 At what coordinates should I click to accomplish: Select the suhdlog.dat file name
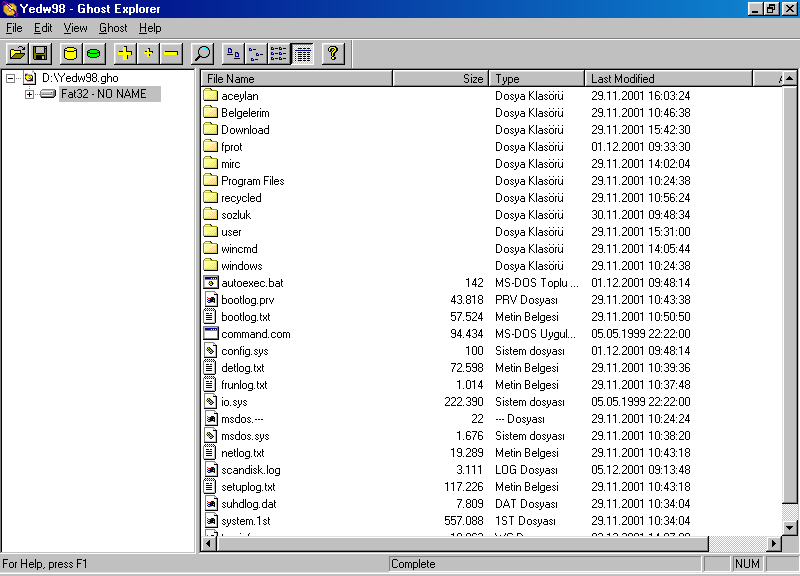[249, 504]
